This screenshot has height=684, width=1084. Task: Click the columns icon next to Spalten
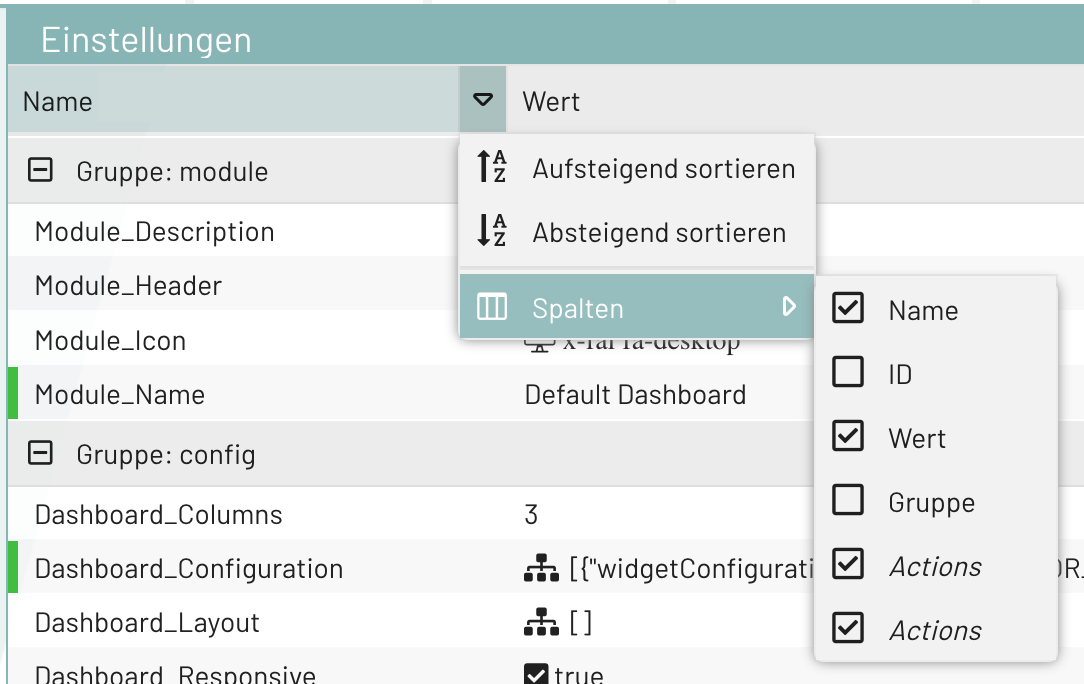492,307
